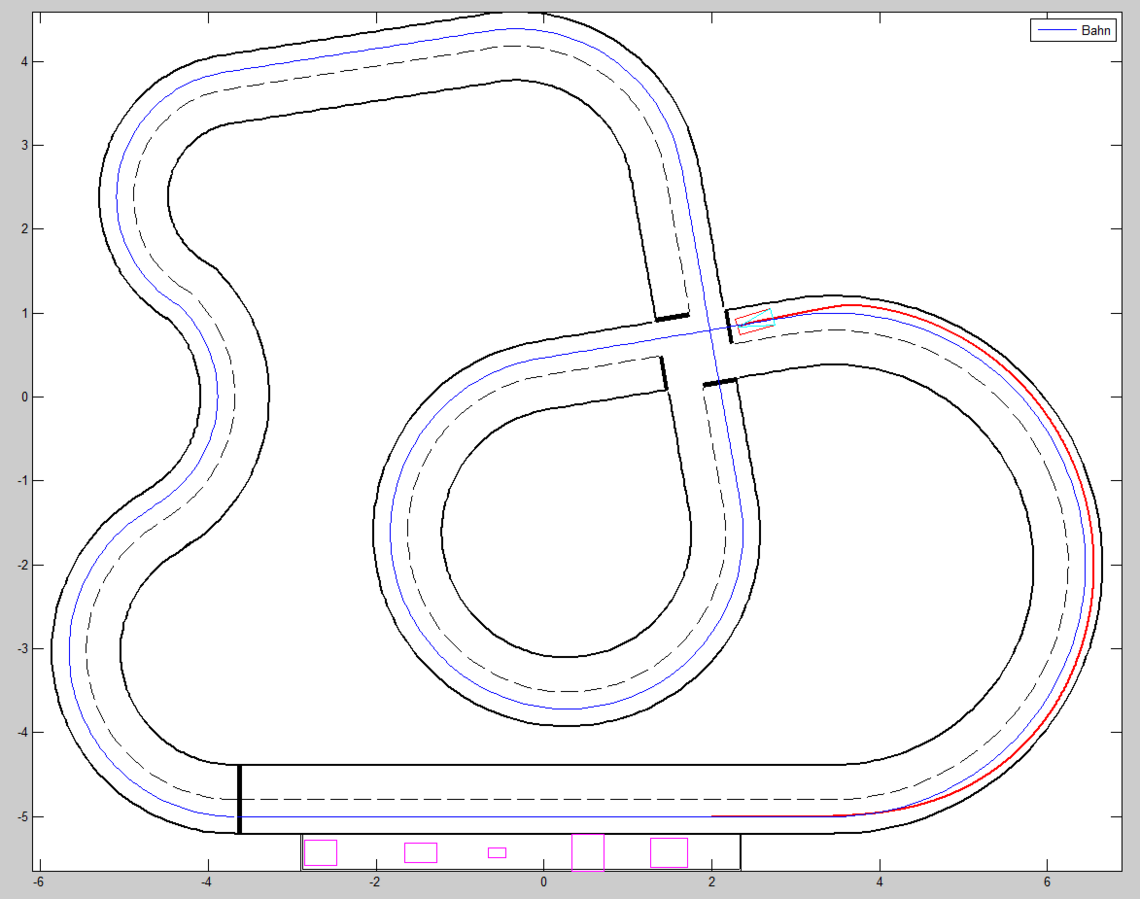Select the rightmost magenta parking box
This screenshot has height=899, width=1140.
click(669, 852)
